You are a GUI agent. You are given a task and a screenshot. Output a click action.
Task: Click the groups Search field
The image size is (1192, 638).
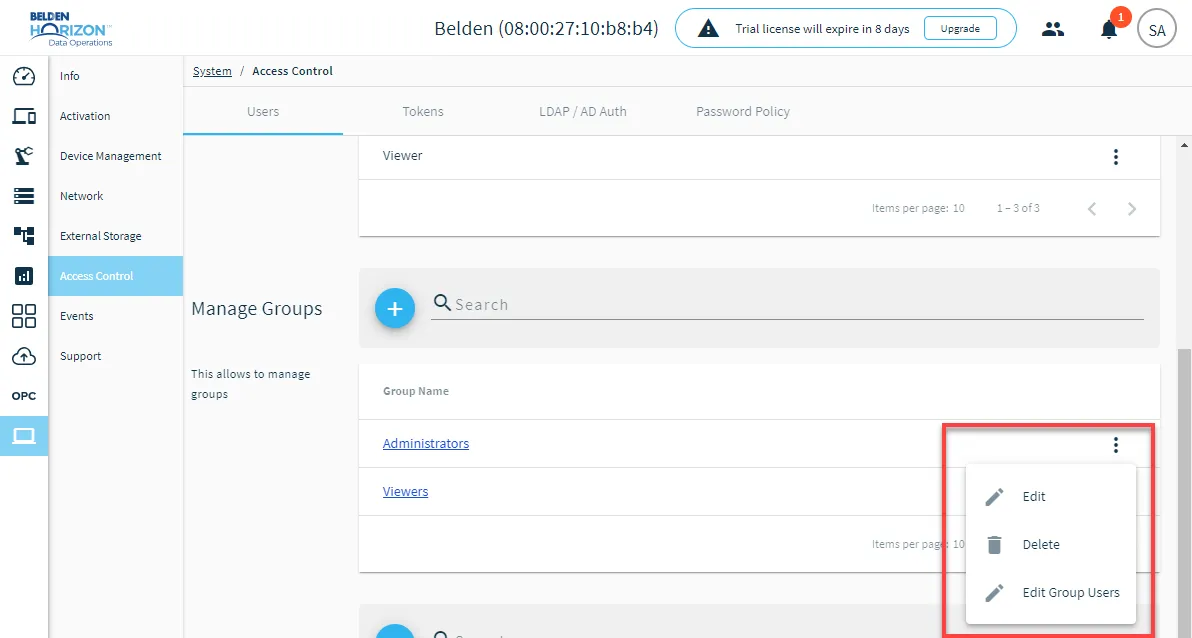[788, 305]
